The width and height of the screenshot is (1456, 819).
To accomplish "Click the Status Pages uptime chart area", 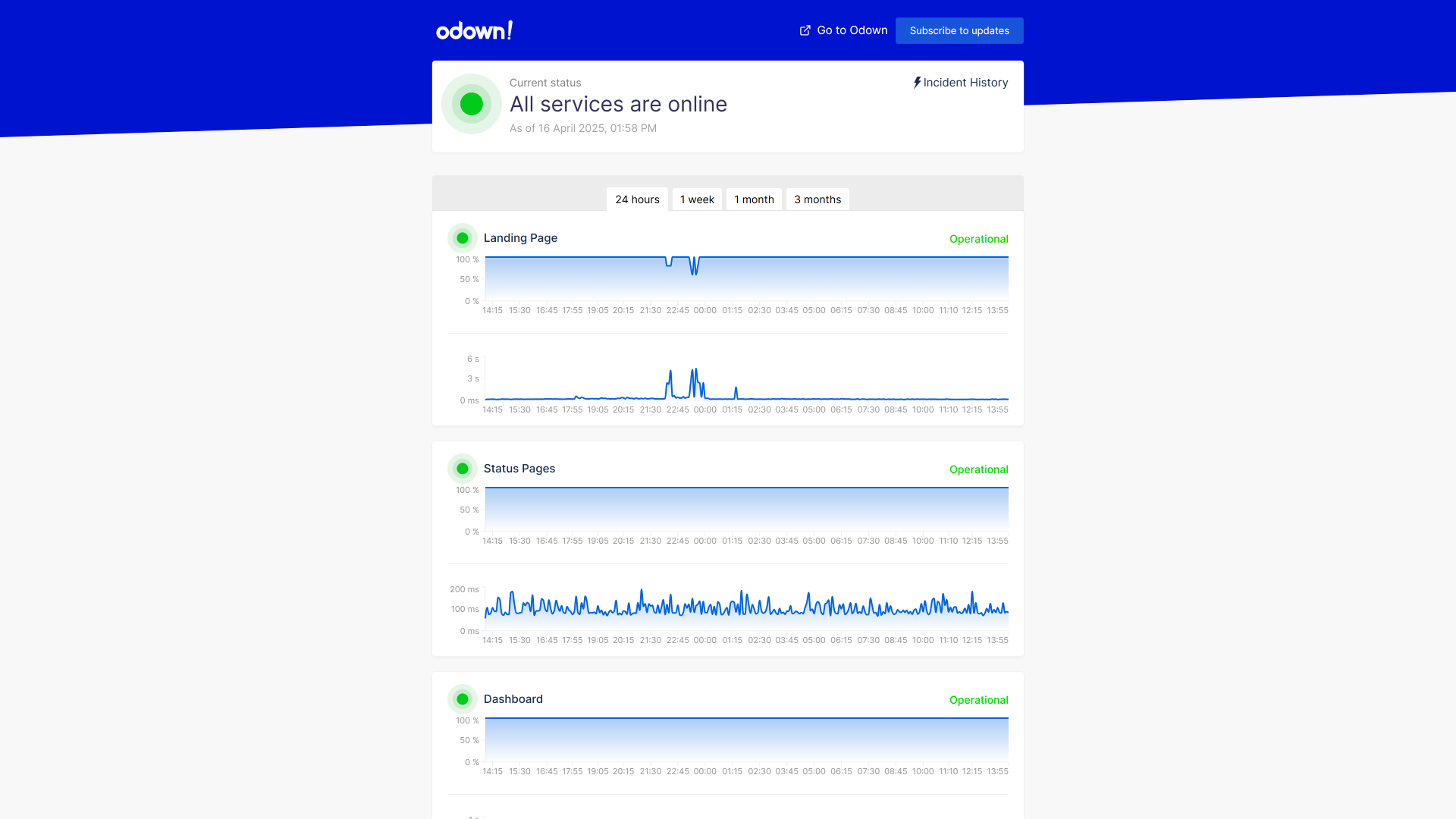I will (x=747, y=509).
